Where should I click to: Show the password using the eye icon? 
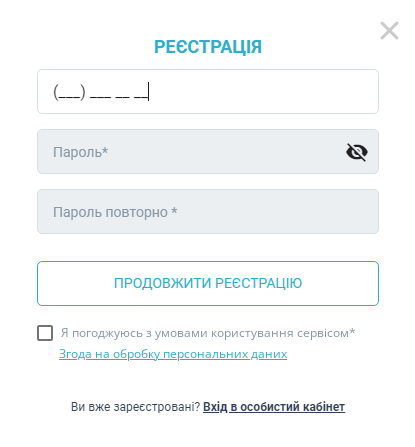pyautogui.click(x=357, y=152)
